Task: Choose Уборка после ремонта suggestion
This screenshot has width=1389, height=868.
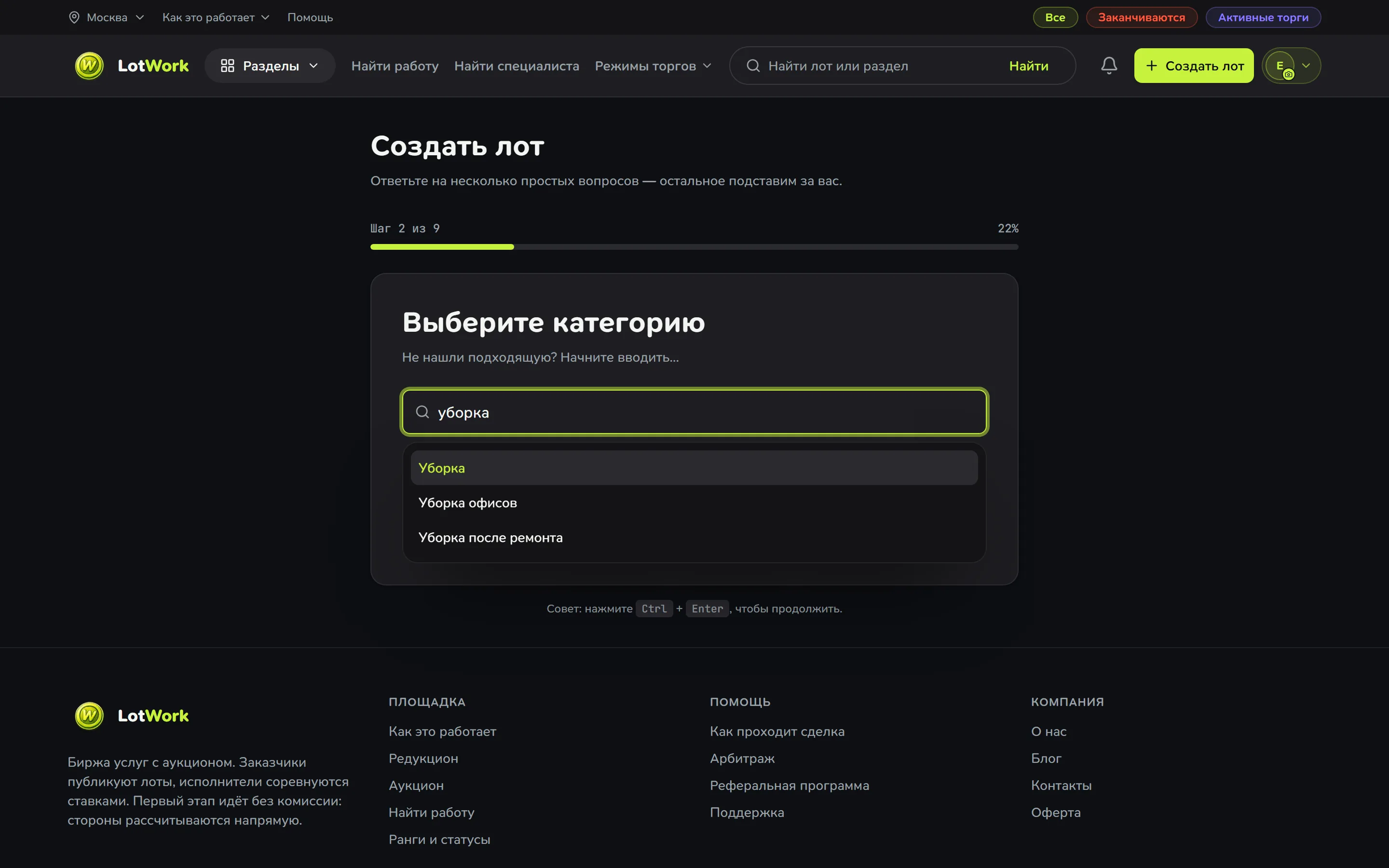Action: (x=694, y=537)
